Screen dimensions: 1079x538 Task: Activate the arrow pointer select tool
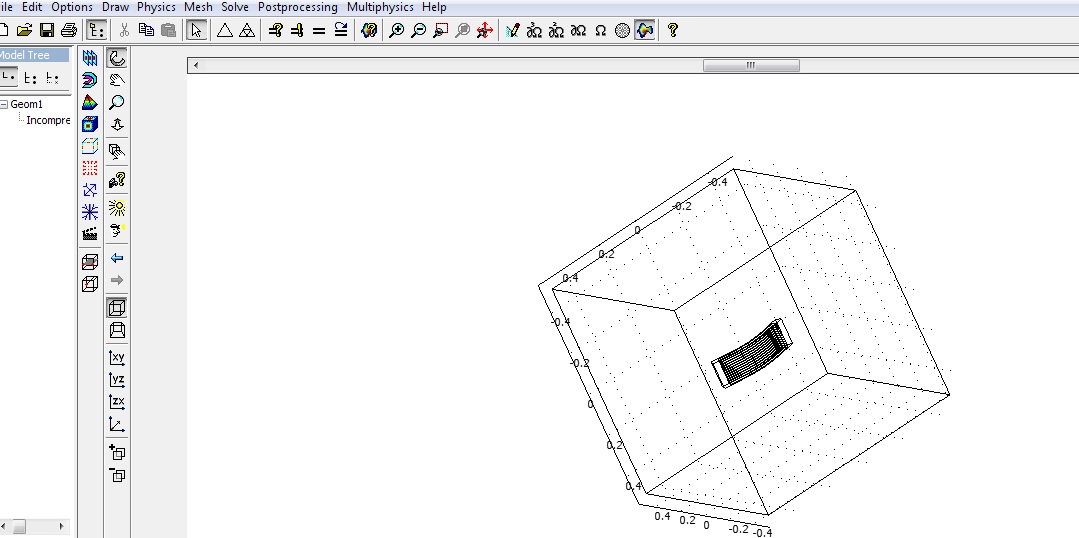(196, 30)
